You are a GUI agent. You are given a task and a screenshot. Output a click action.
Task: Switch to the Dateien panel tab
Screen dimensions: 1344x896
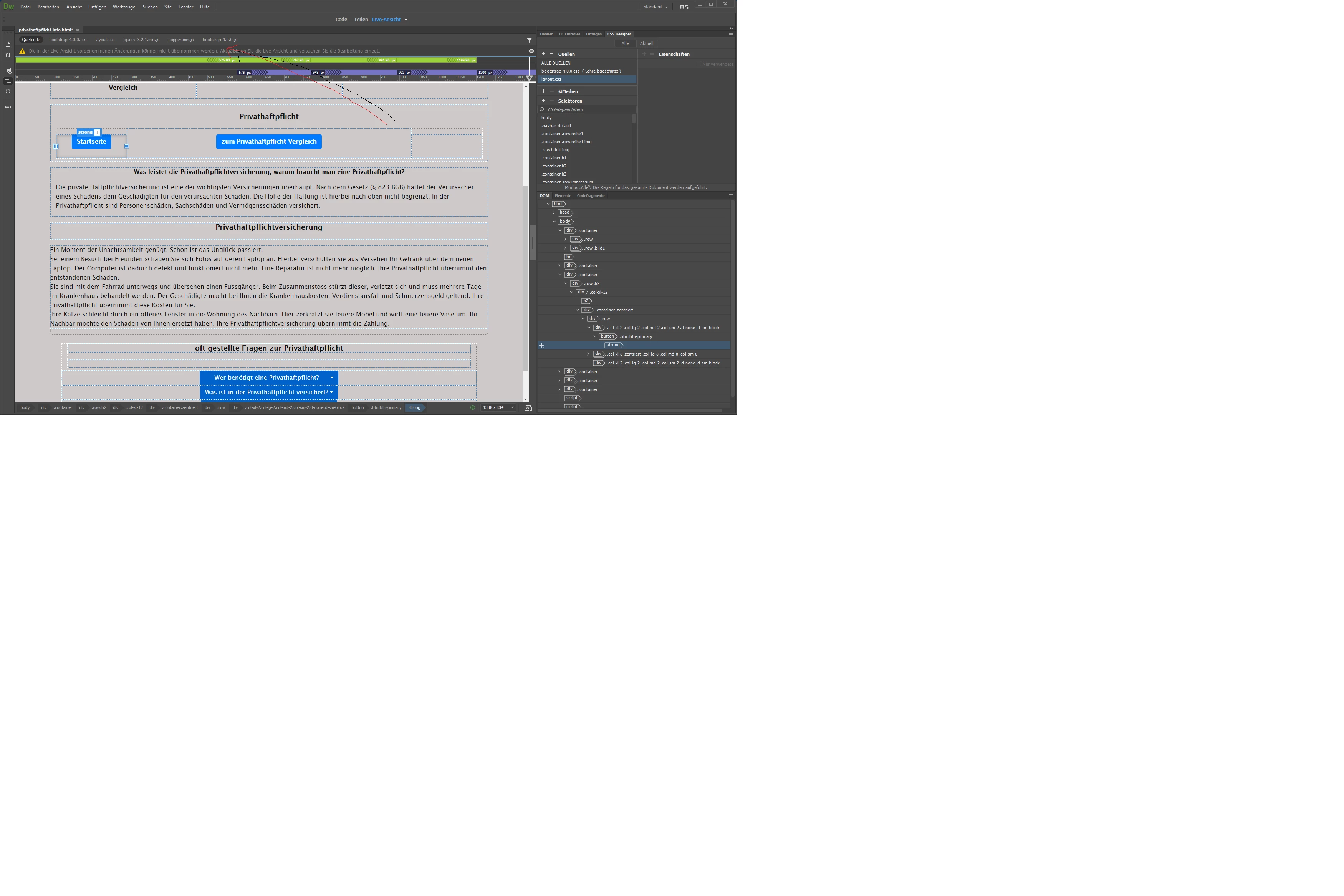[x=546, y=34]
